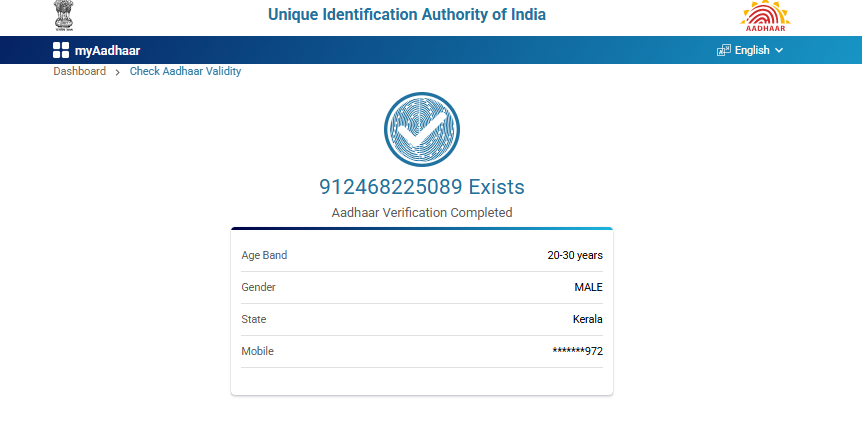This screenshot has height=421, width=862.
Task: Click the Gender row label
Action: click(x=258, y=287)
